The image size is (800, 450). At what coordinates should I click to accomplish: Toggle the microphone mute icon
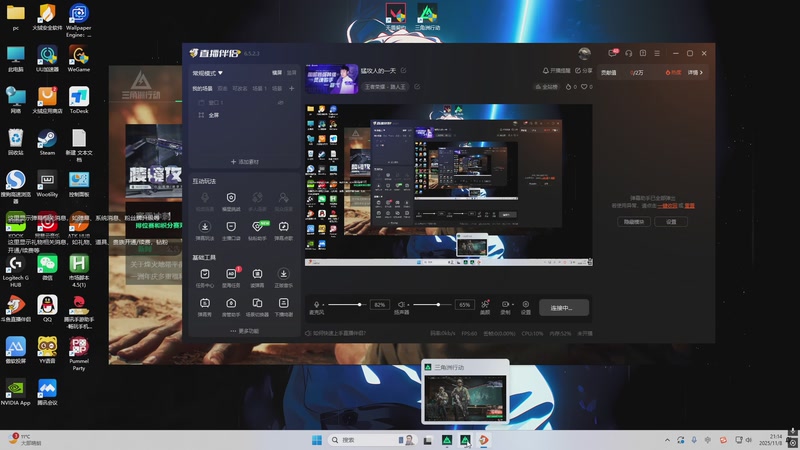316,305
